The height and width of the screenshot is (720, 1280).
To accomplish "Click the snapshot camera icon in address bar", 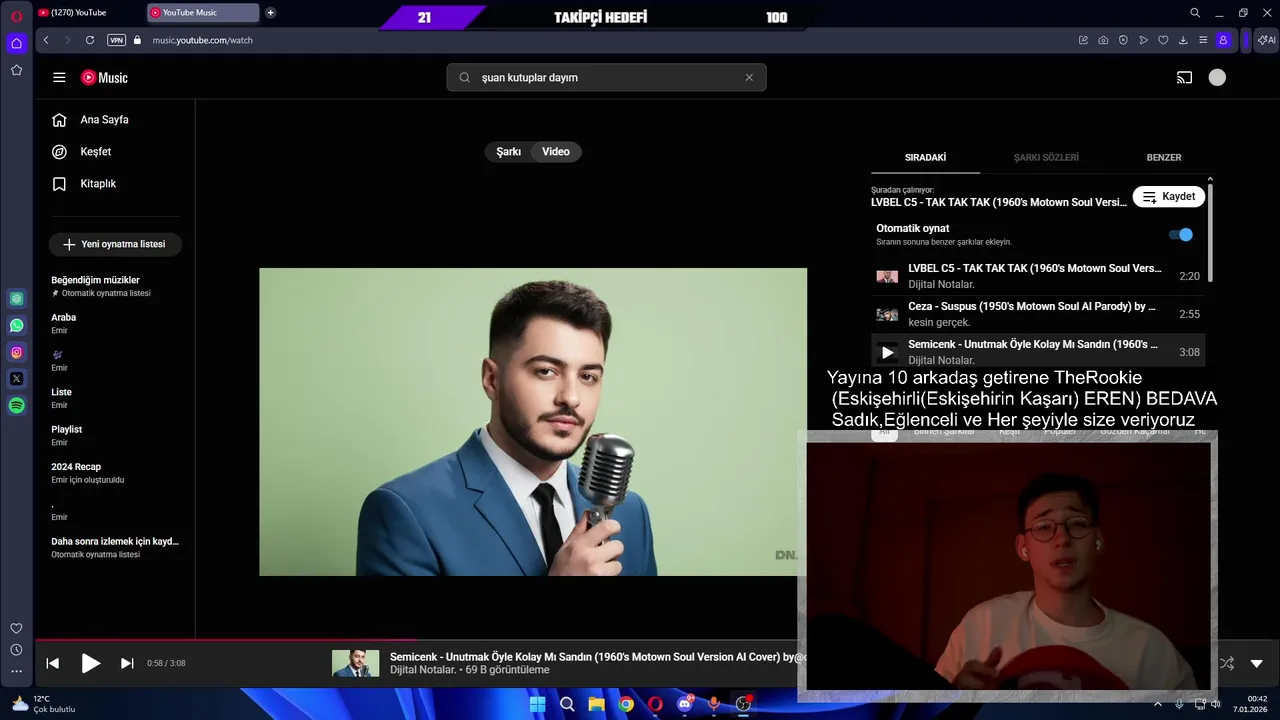I will coord(1103,40).
